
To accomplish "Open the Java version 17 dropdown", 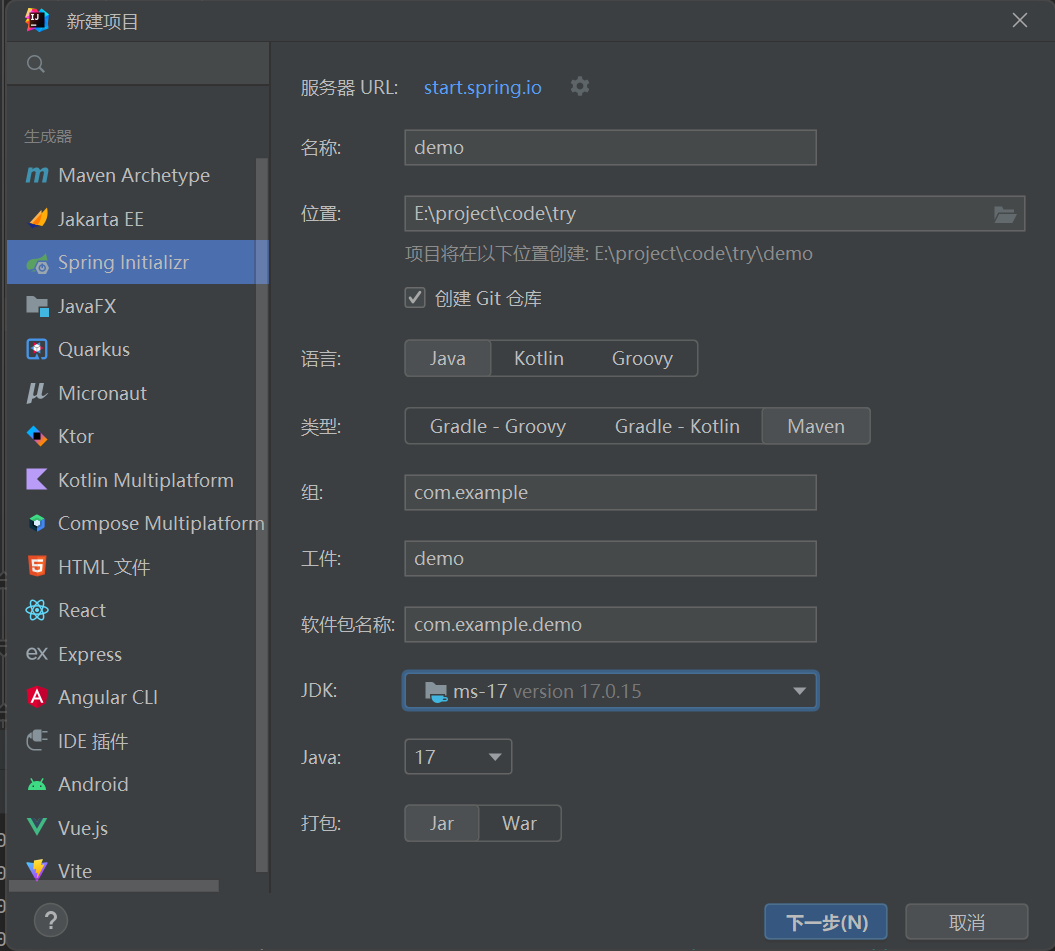I will [x=458, y=756].
